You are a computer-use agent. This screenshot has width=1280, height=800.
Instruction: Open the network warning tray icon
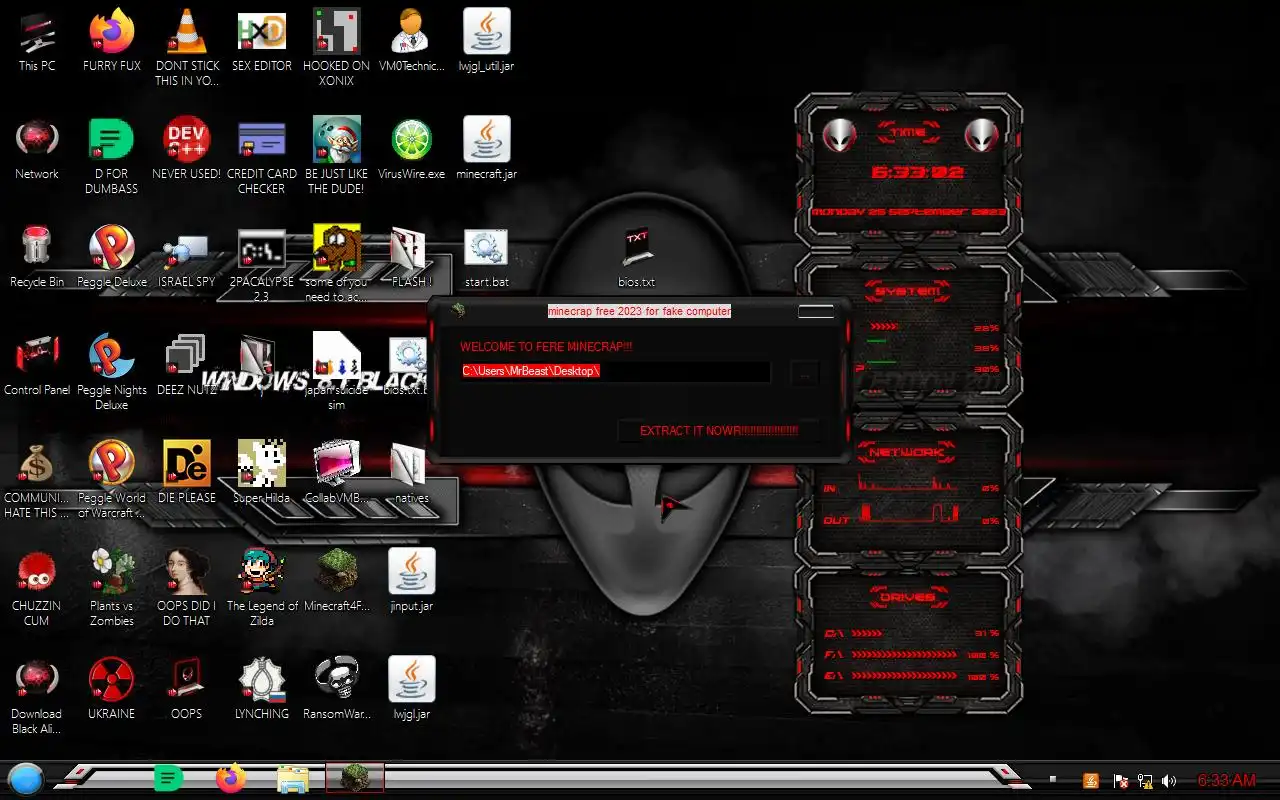click(1145, 780)
